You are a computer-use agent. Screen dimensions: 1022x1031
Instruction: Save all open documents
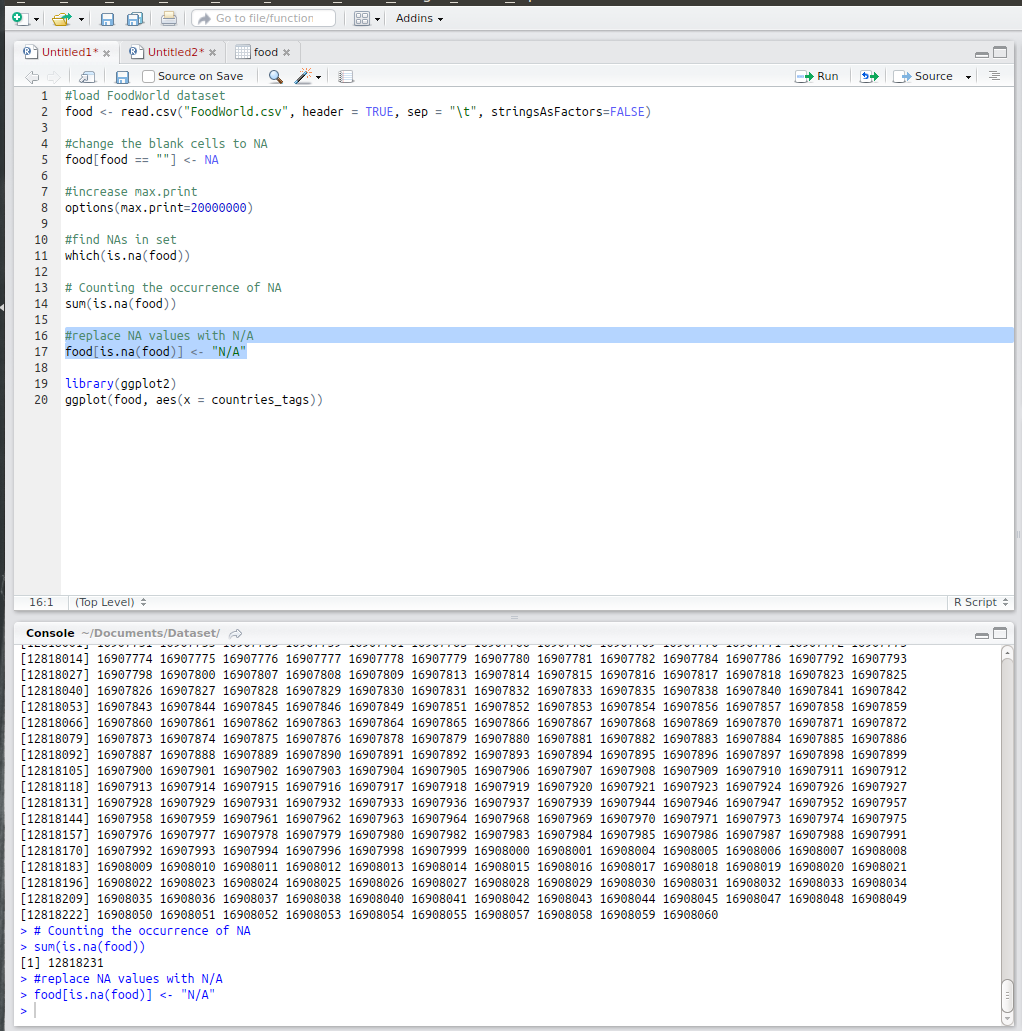(x=135, y=19)
